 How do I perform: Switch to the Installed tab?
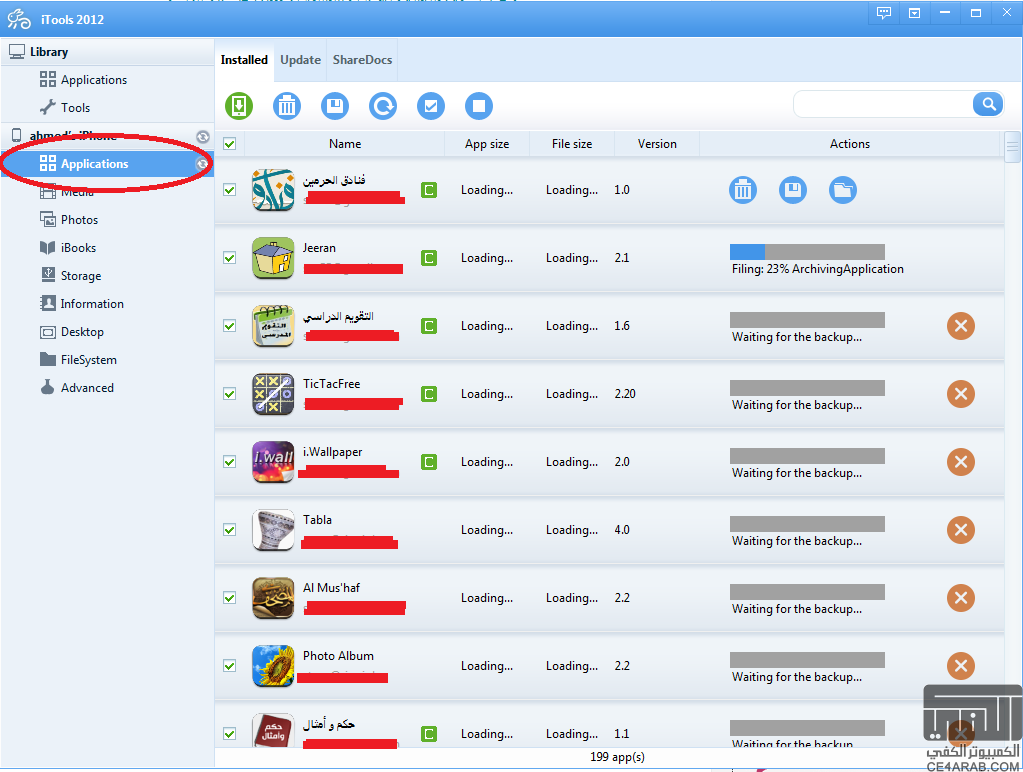pos(244,60)
